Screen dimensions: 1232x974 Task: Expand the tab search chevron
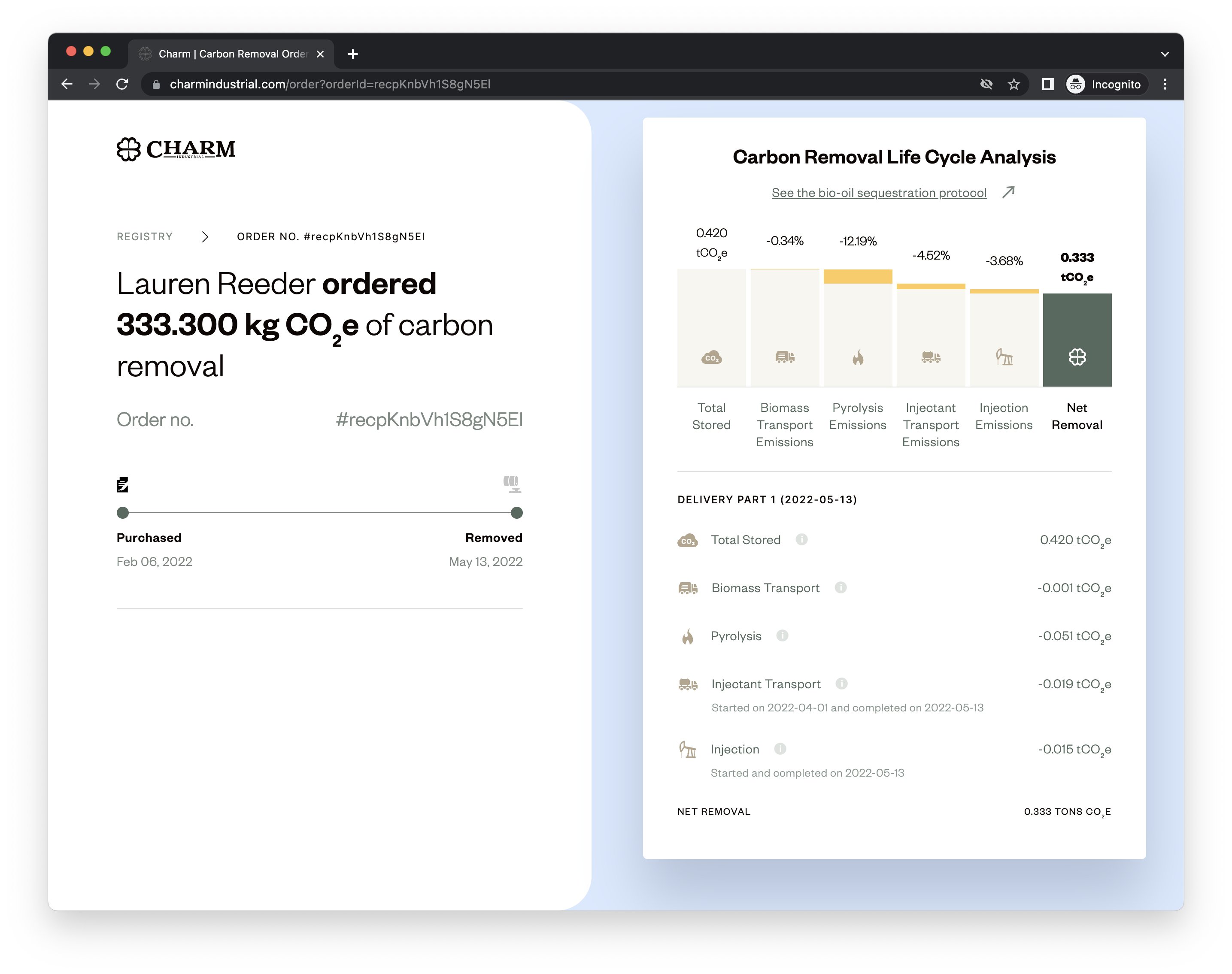click(x=1165, y=54)
